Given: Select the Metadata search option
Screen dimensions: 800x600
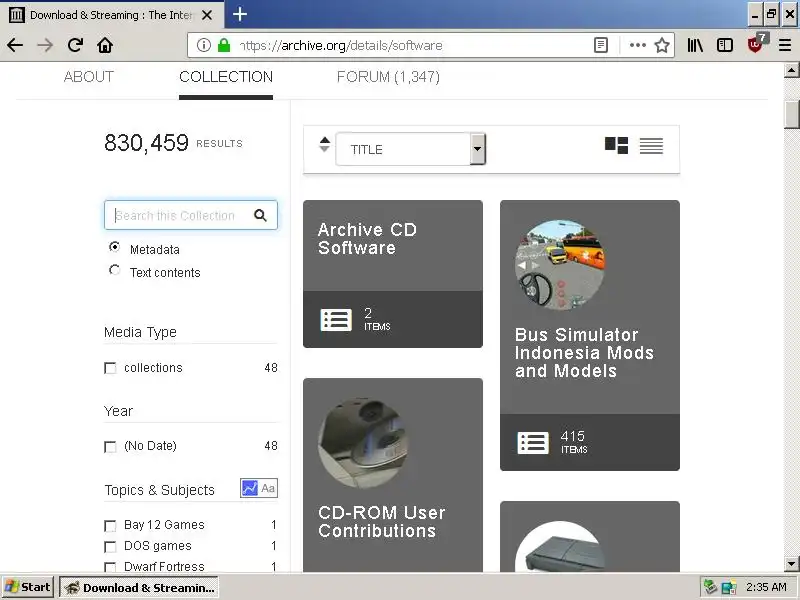Looking at the screenshot, I should coord(115,247).
